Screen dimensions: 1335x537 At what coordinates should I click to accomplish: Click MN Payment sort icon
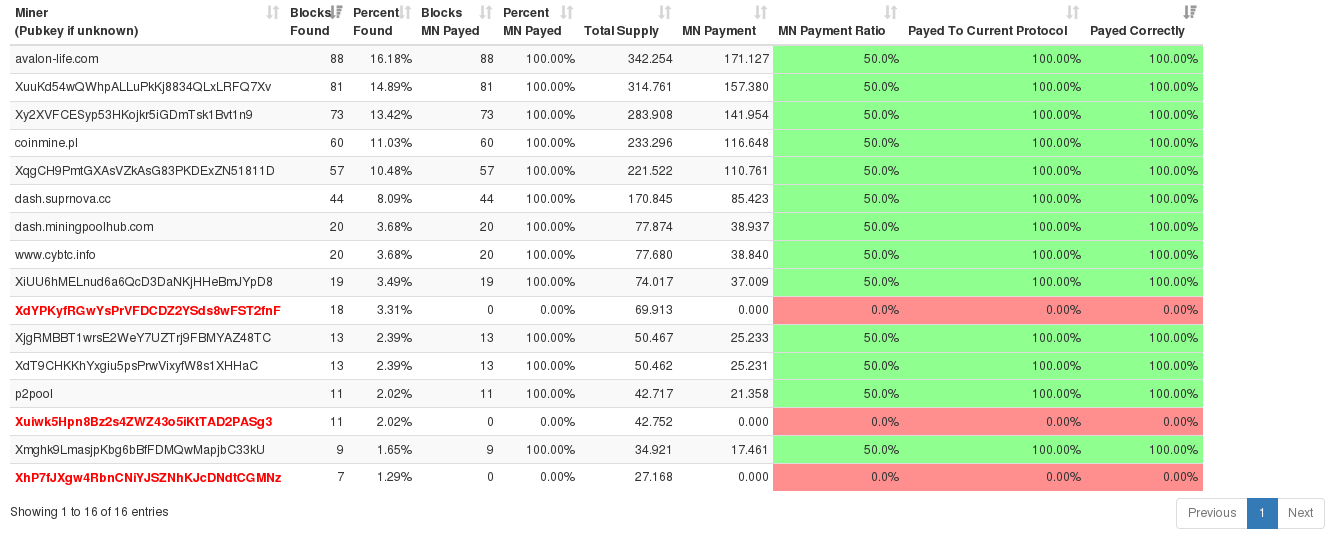pos(761,12)
